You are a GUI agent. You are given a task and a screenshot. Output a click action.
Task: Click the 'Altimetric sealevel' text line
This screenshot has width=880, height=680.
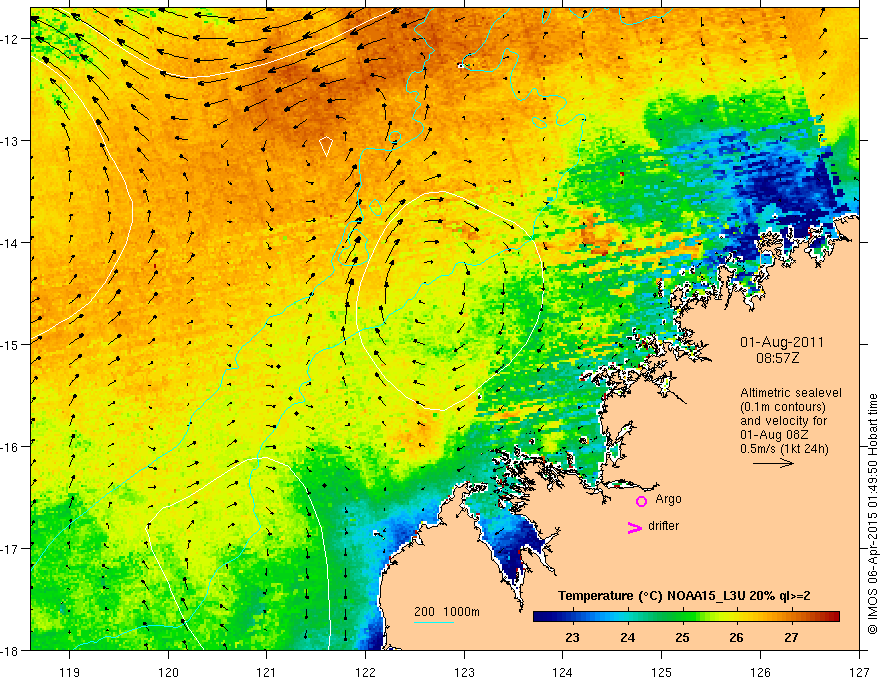(x=791, y=393)
